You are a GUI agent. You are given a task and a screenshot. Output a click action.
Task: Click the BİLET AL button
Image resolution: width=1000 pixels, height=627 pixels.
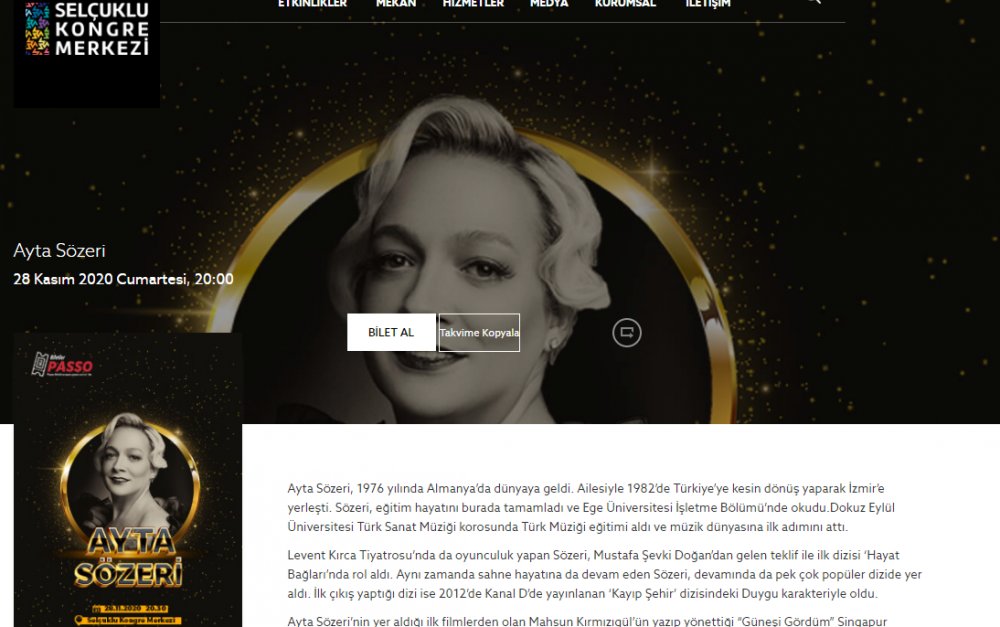point(391,332)
